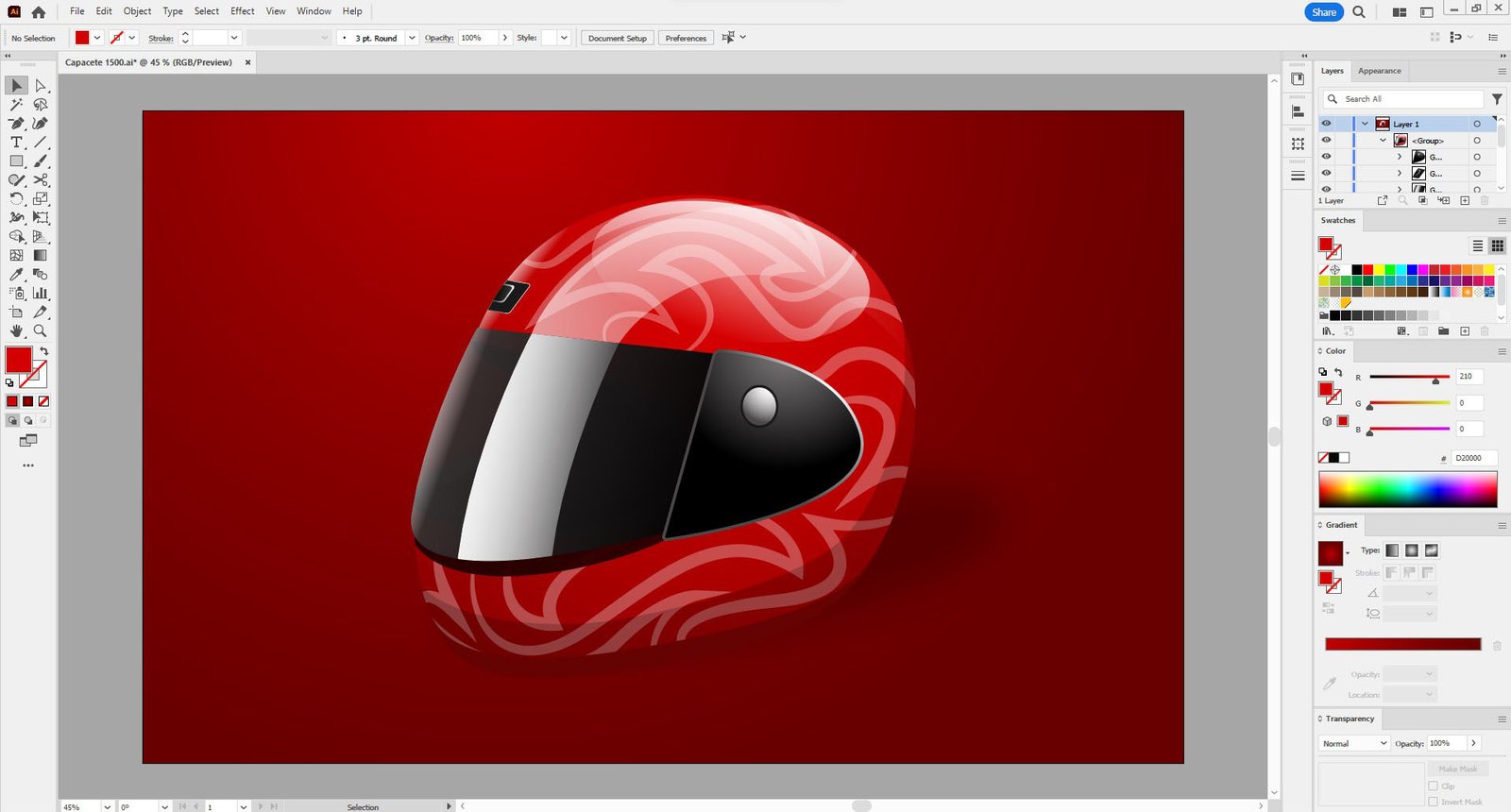1511x812 pixels.
Task: Open Layers panel hamburger menu
Action: [1502, 71]
